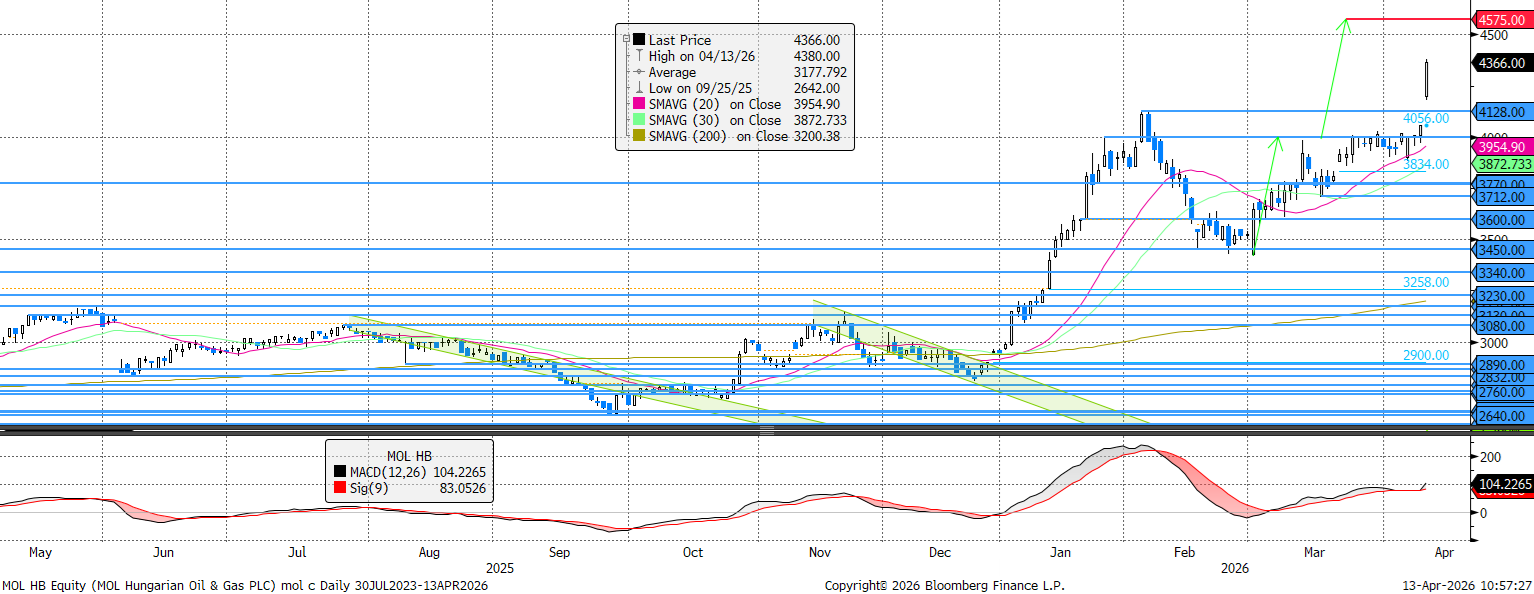The image size is (1534, 594).
Task: Select the 3600.00 support level label
Action: point(1504,220)
